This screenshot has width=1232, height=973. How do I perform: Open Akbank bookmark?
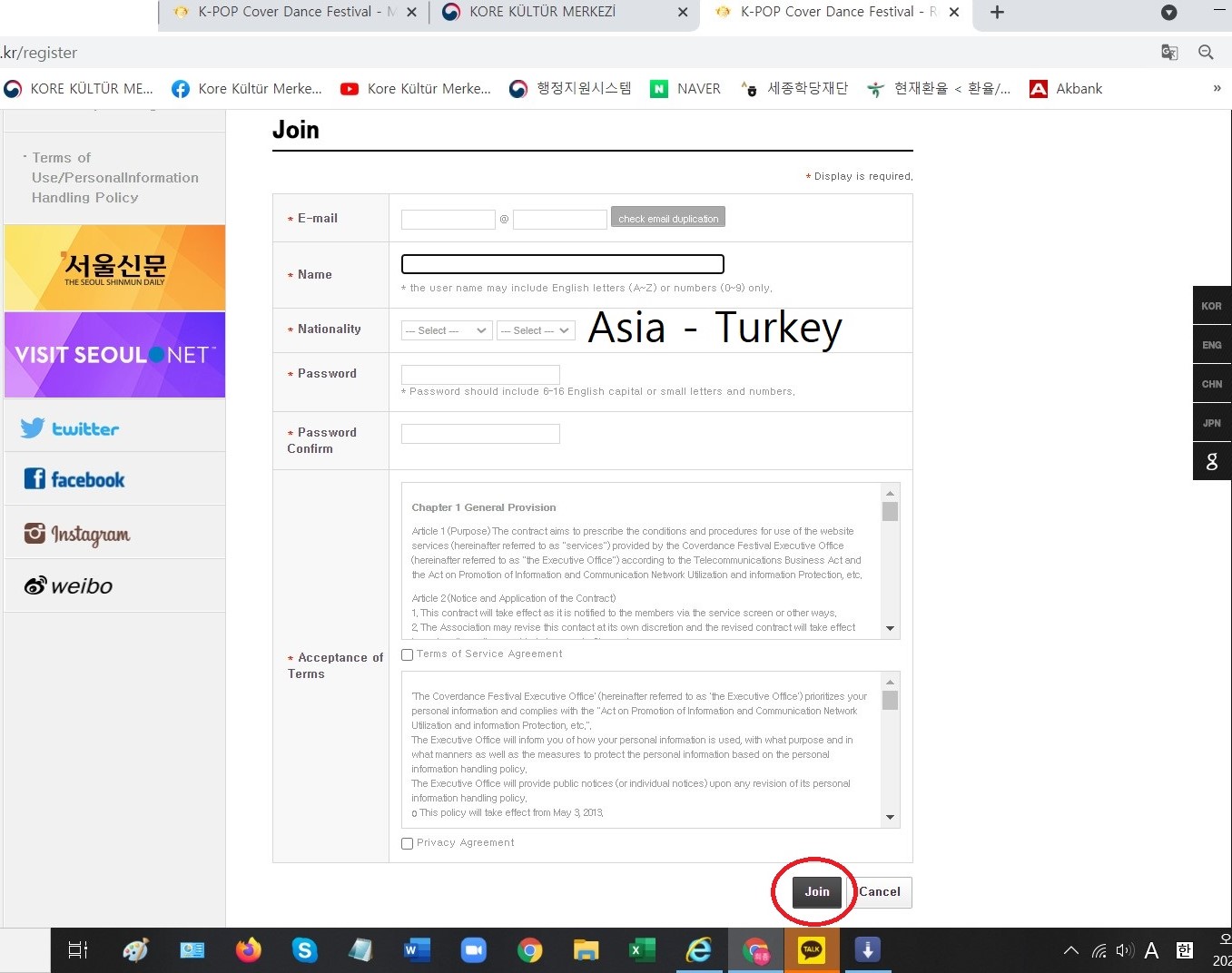[1066, 88]
